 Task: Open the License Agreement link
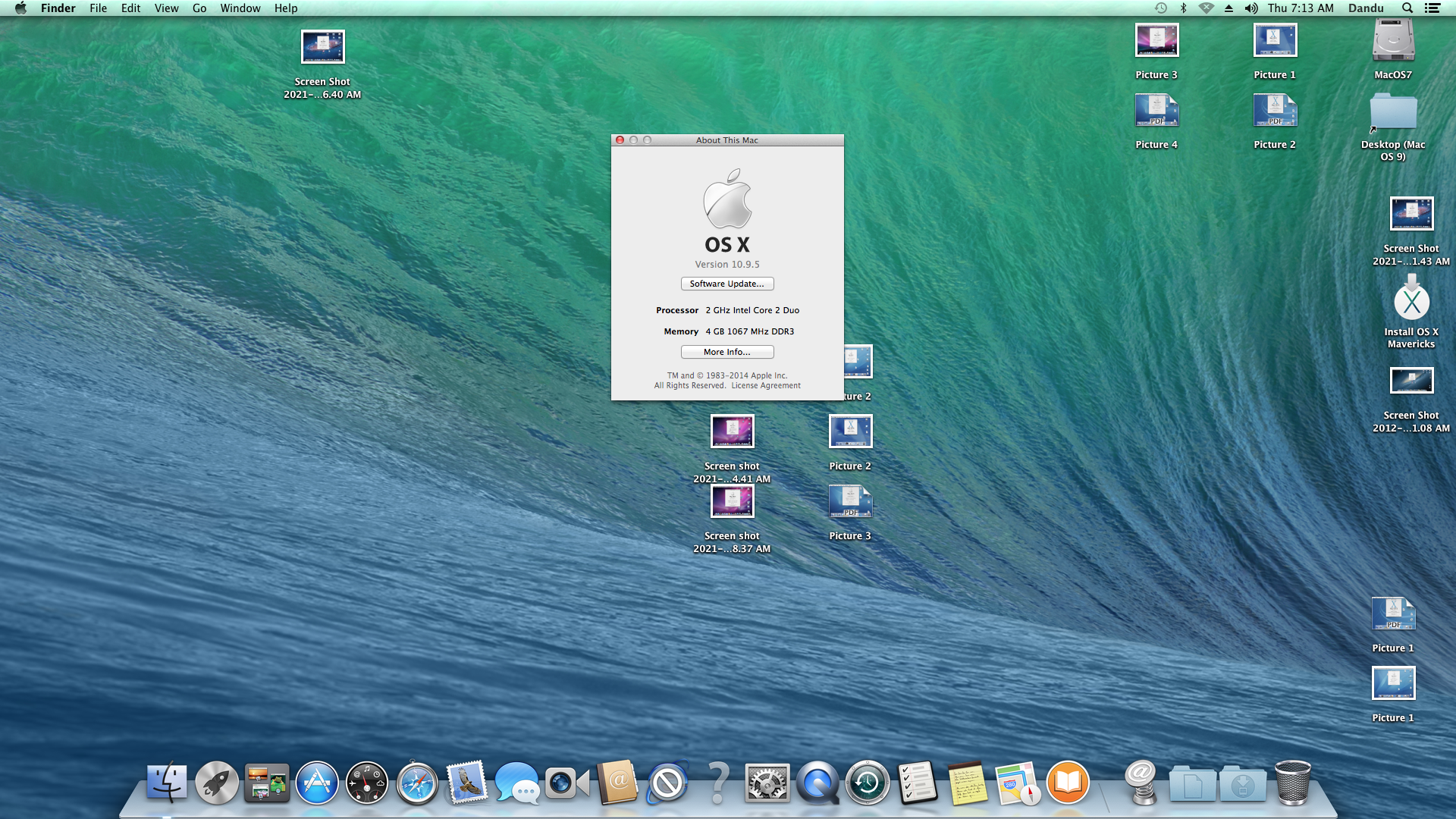pos(766,385)
